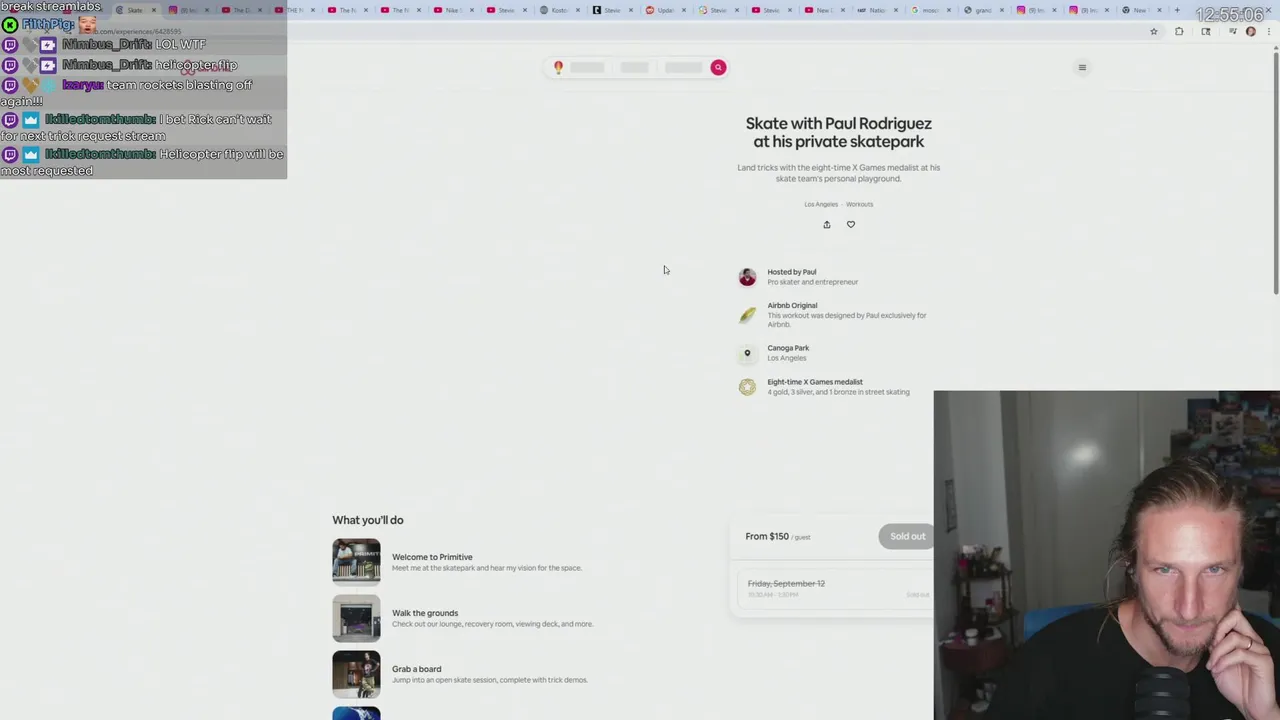Open a new browser tab

click(x=1177, y=10)
